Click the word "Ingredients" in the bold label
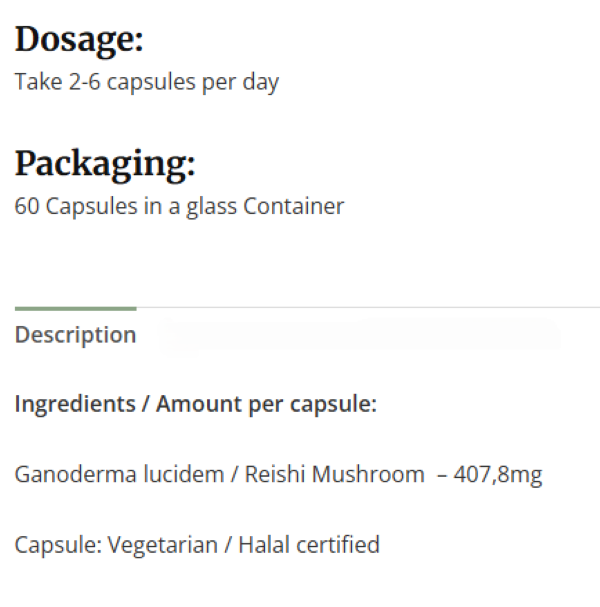The height and width of the screenshot is (607, 600). pos(75,405)
